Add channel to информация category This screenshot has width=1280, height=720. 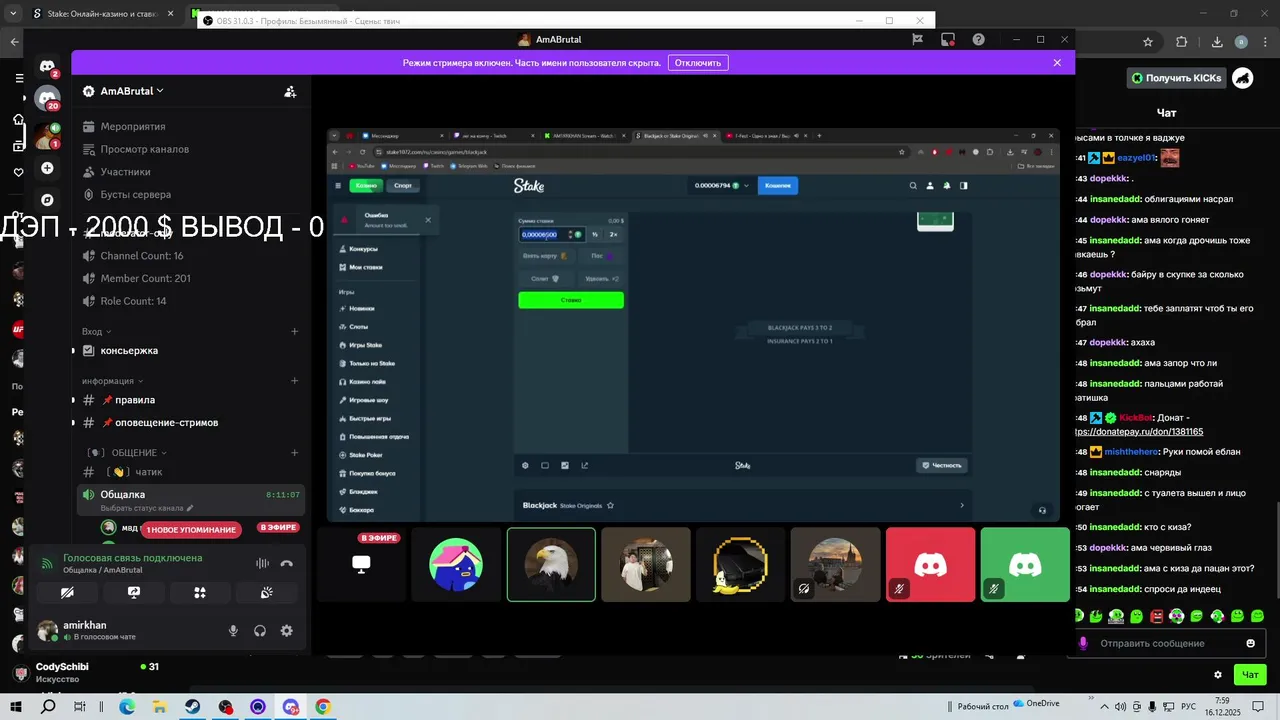[294, 381]
